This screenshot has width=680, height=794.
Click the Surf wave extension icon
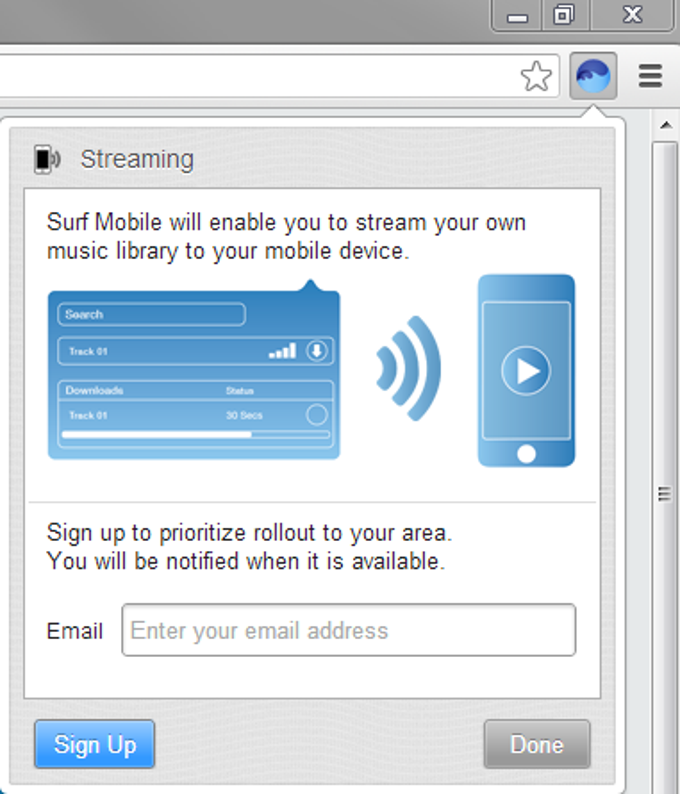[593, 76]
